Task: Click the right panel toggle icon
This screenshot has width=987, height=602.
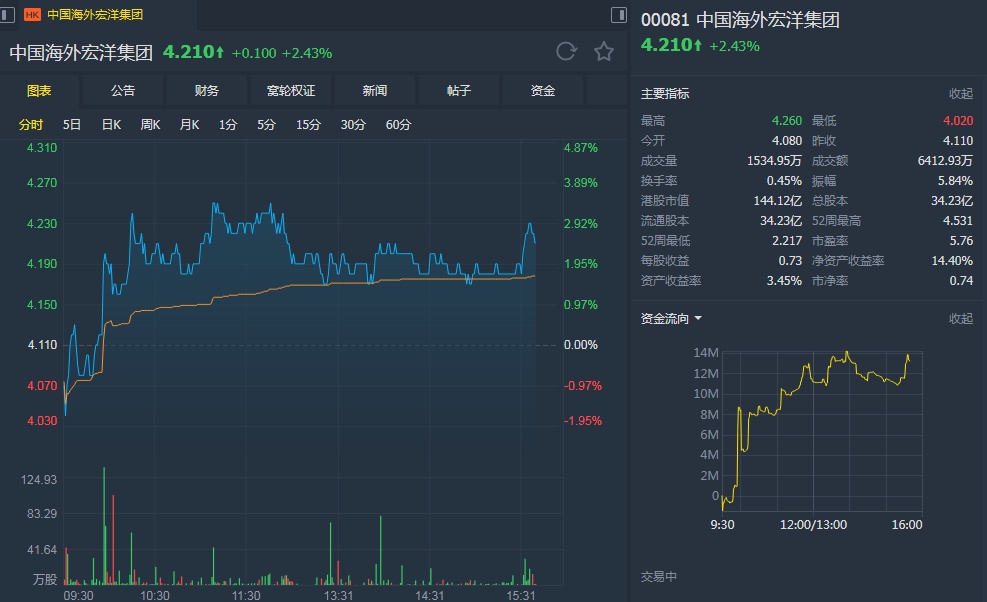Action: pyautogui.click(x=617, y=14)
